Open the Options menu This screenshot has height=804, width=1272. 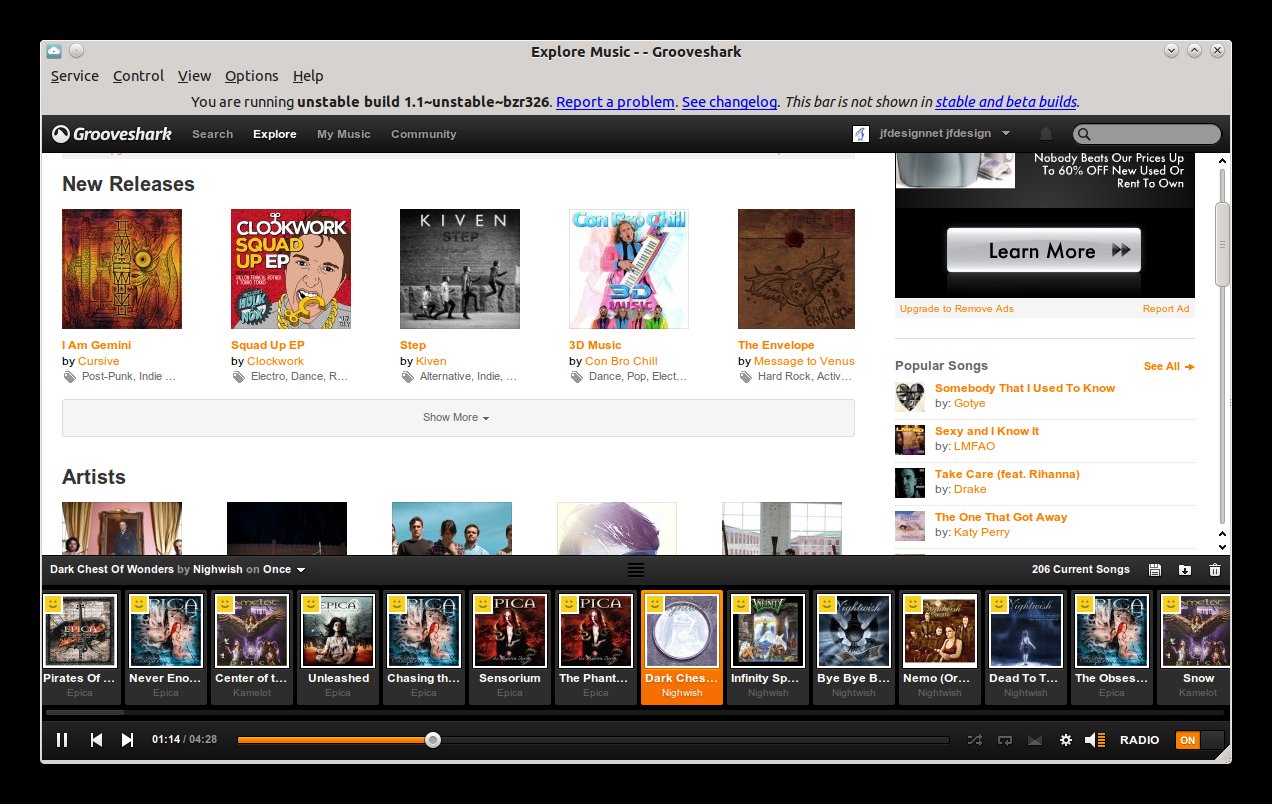[251, 76]
